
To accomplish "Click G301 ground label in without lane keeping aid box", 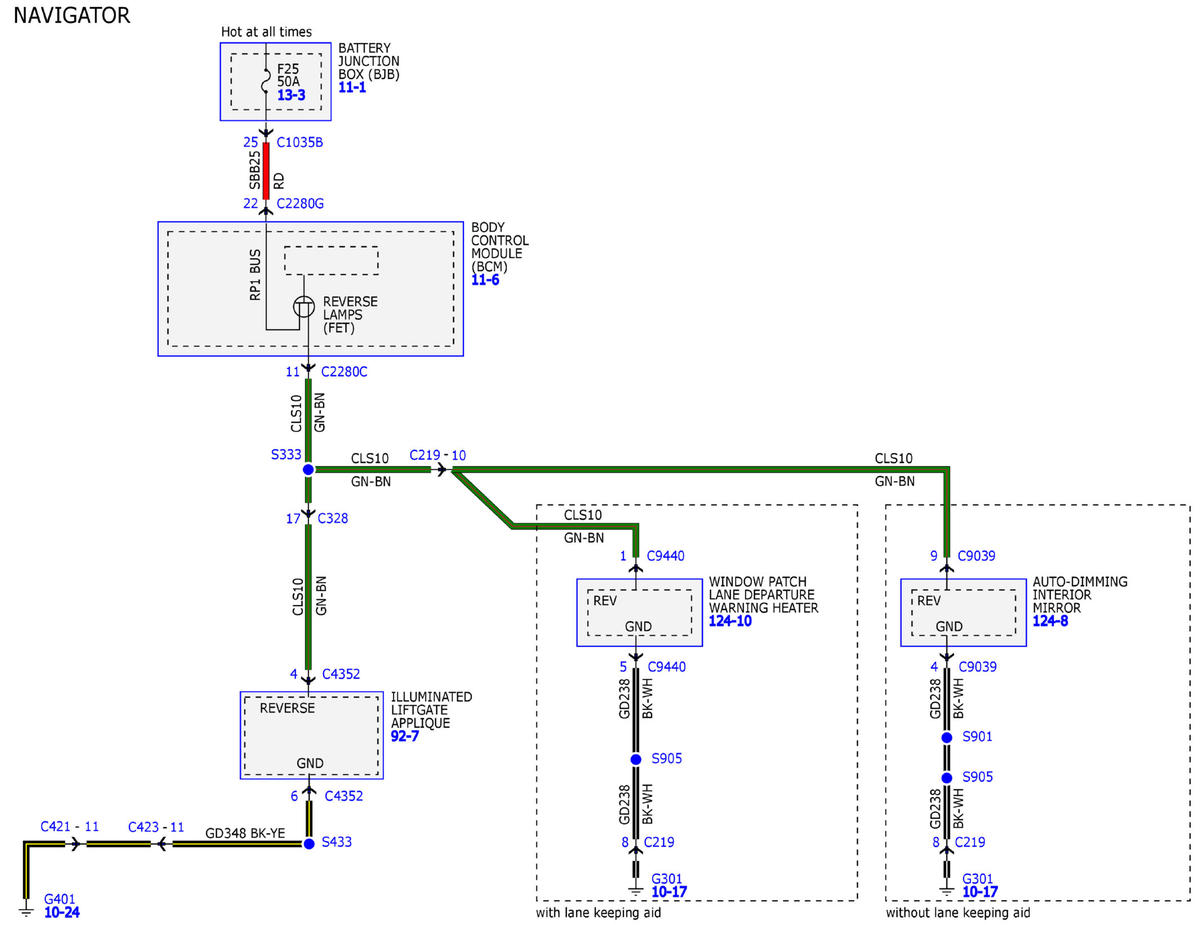I will point(978,878).
